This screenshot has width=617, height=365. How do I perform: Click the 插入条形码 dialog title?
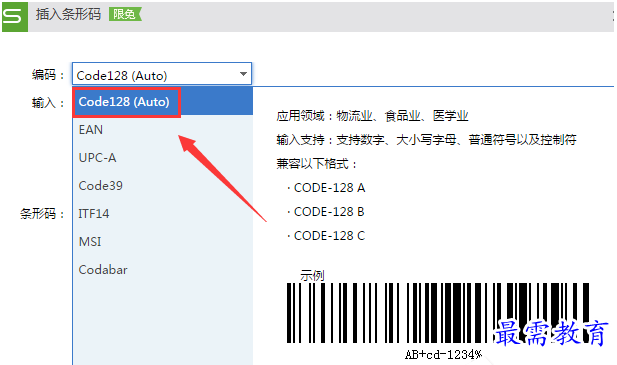click(68, 14)
